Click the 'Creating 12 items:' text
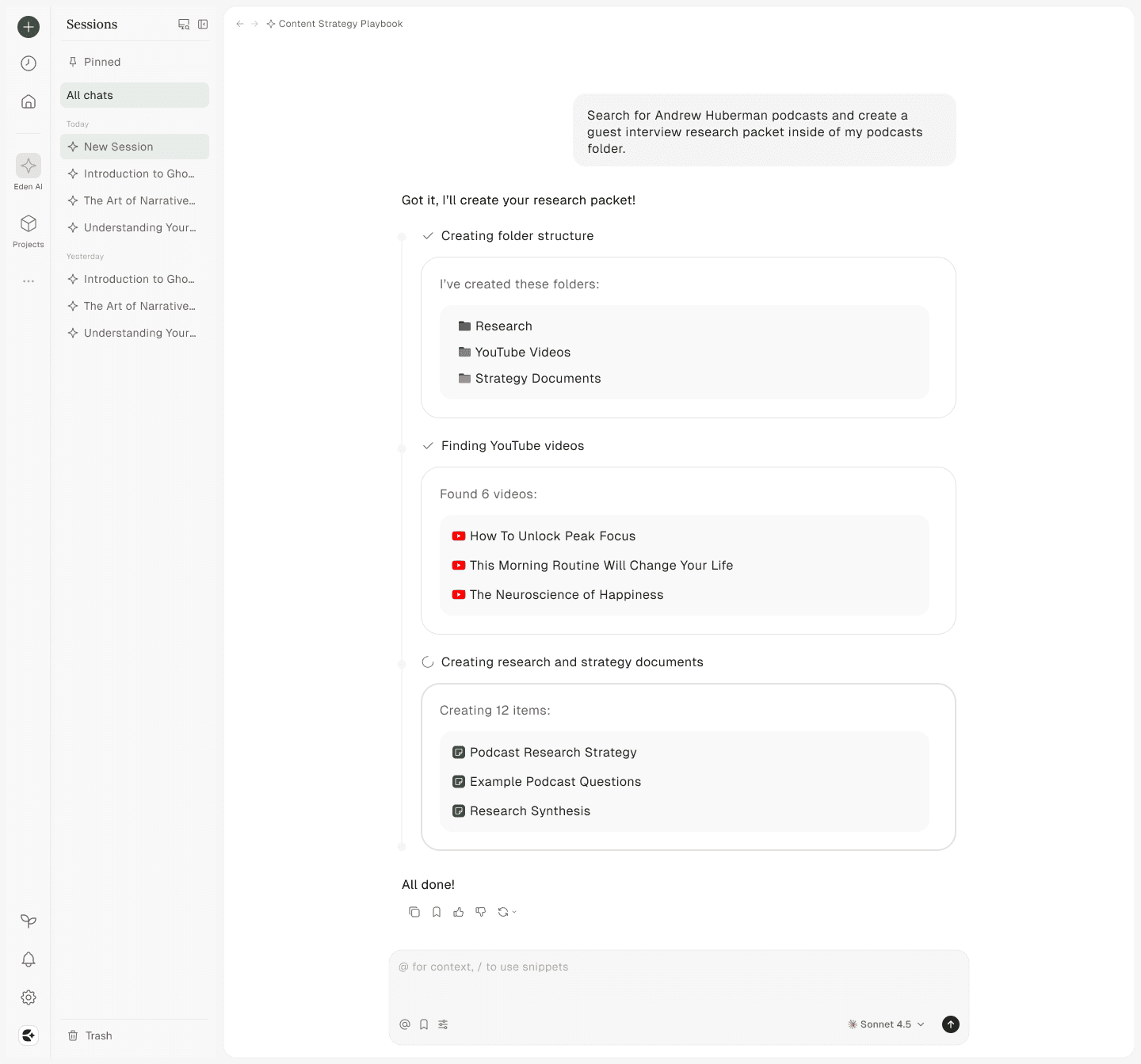This screenshot has width=1141, height=1064. tap(495, 711)
